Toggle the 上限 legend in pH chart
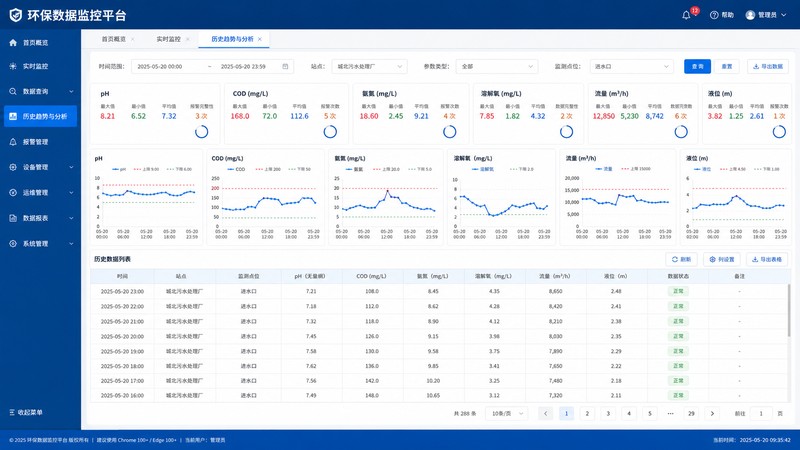This screenshot has height=450, width=800. tap(145, 169)
